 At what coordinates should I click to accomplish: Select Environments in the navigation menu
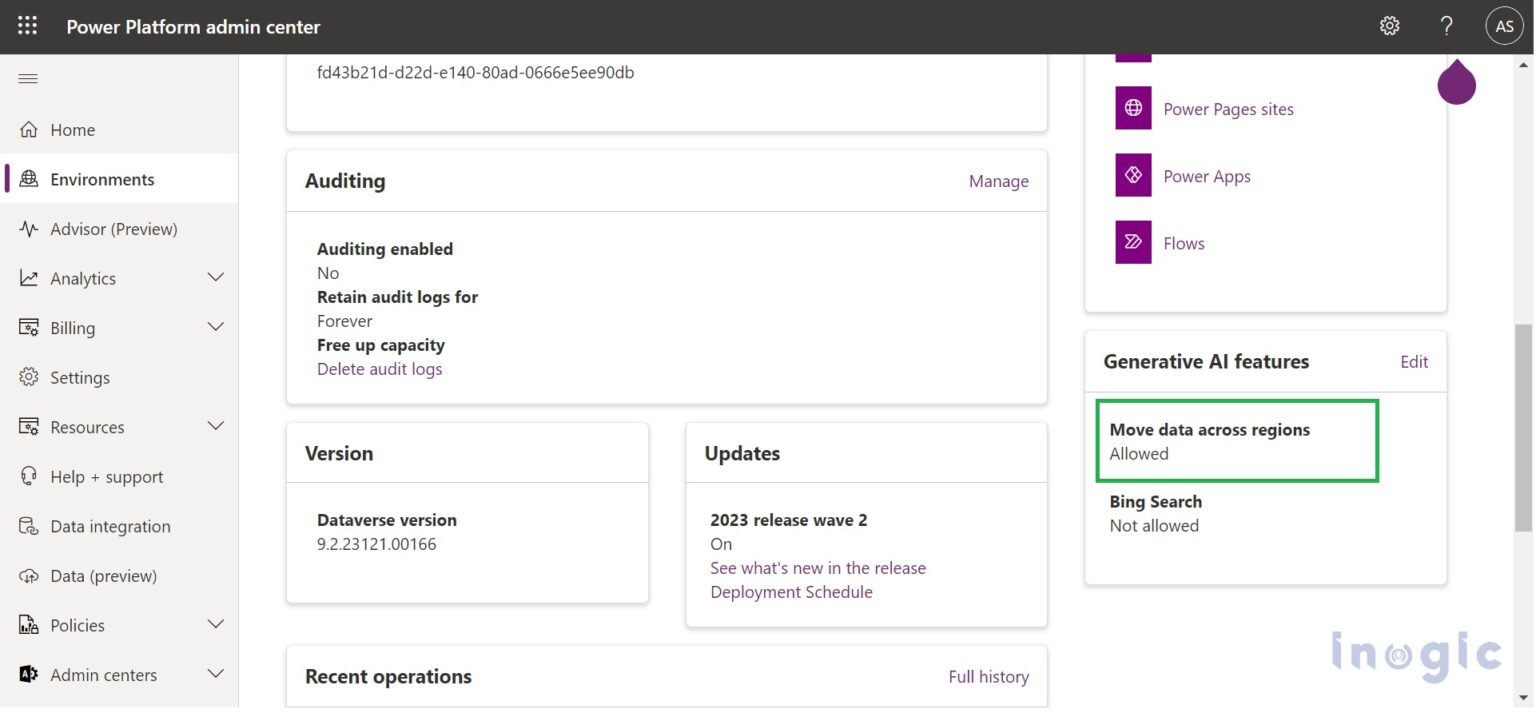pyautogui.click(x=101, y=178)
